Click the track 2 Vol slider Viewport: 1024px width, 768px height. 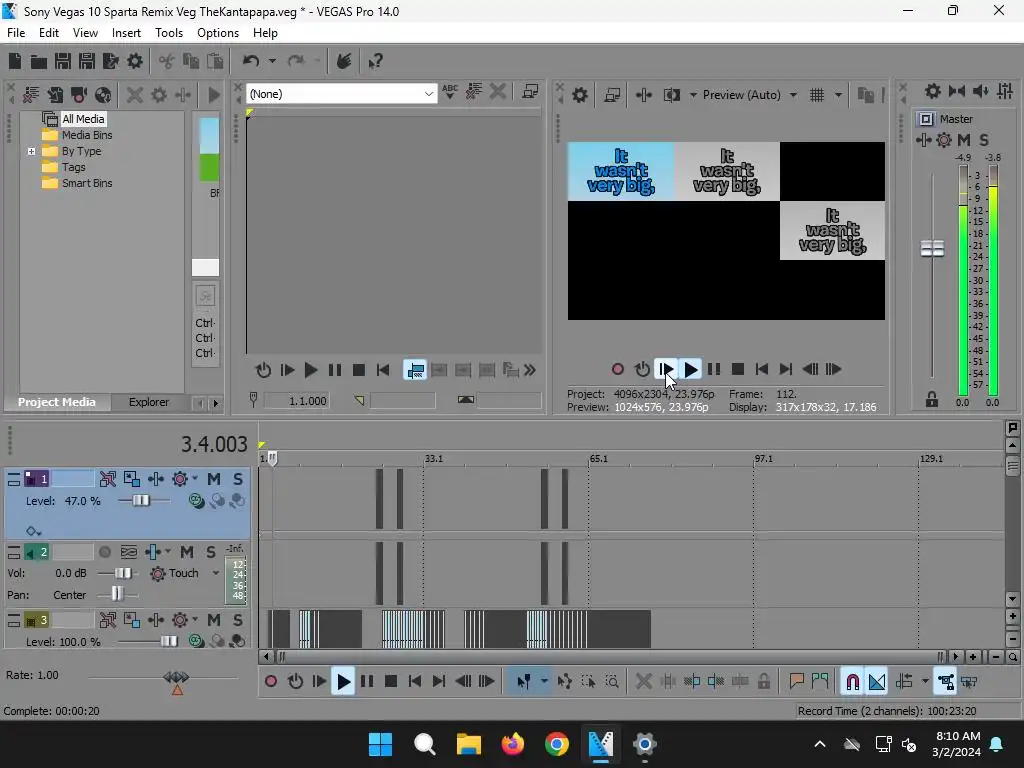[122, 573]
